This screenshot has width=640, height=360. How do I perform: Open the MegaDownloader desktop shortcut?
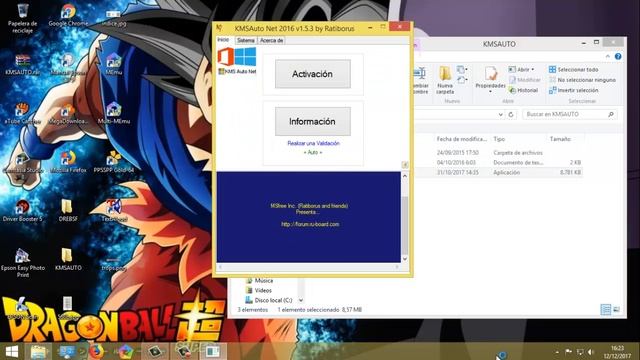(x=68, y=113)
